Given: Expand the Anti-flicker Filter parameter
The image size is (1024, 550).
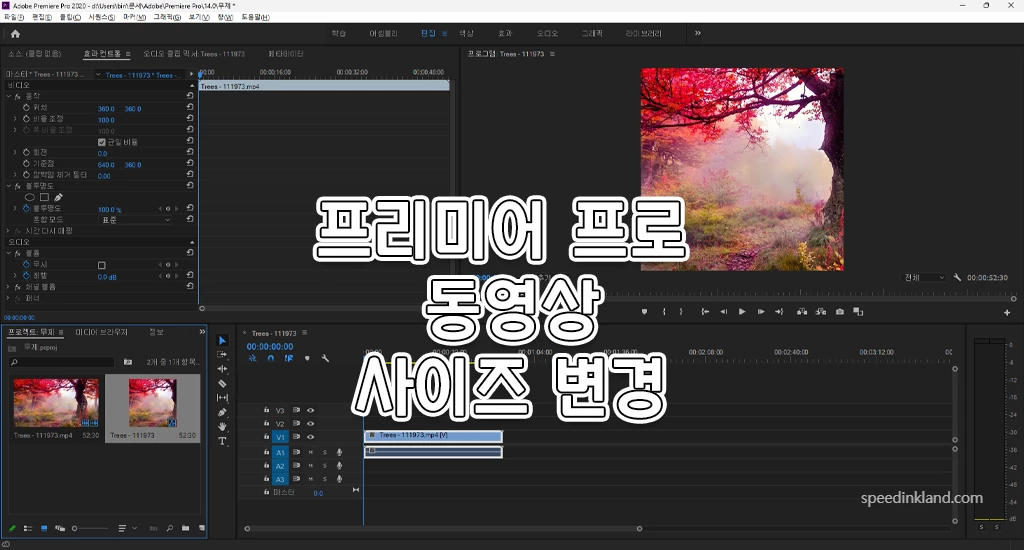Looking at the screenshot, I should tap(15, 175).
